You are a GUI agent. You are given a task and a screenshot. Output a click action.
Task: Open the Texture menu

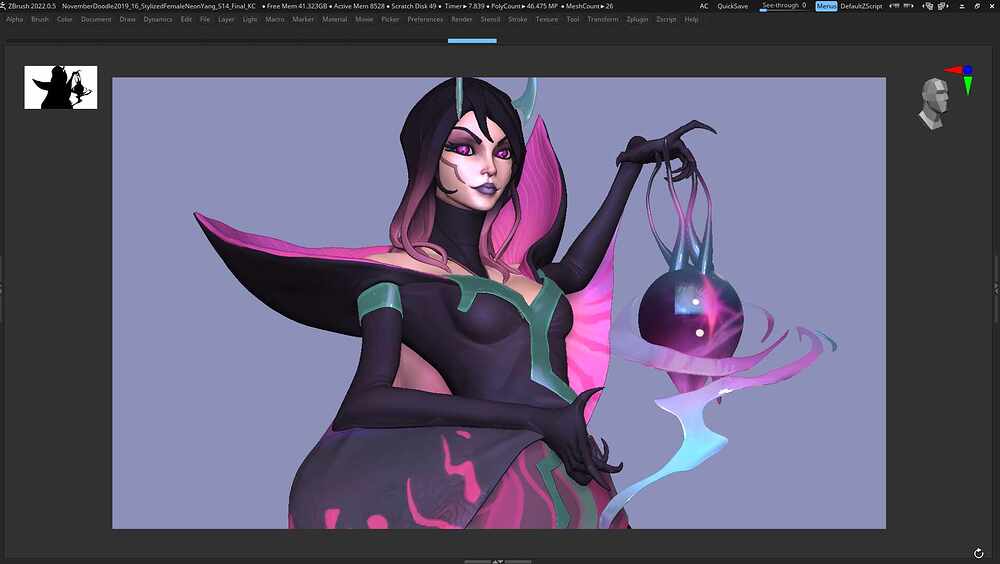pyautogui.click(x=547, y=19)
